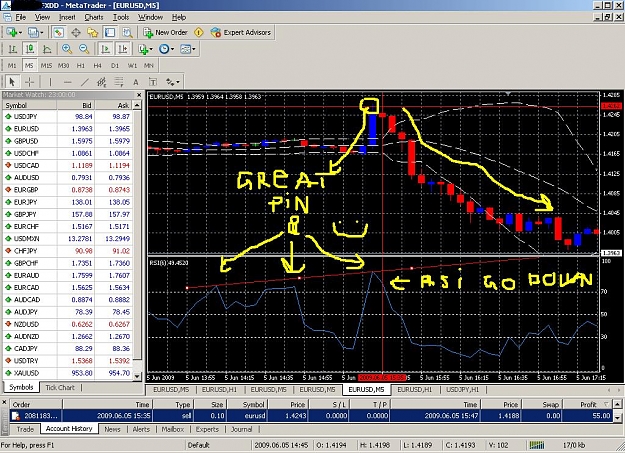
Task: Switch to Bar Chart mode
Action: pos(12,49)
